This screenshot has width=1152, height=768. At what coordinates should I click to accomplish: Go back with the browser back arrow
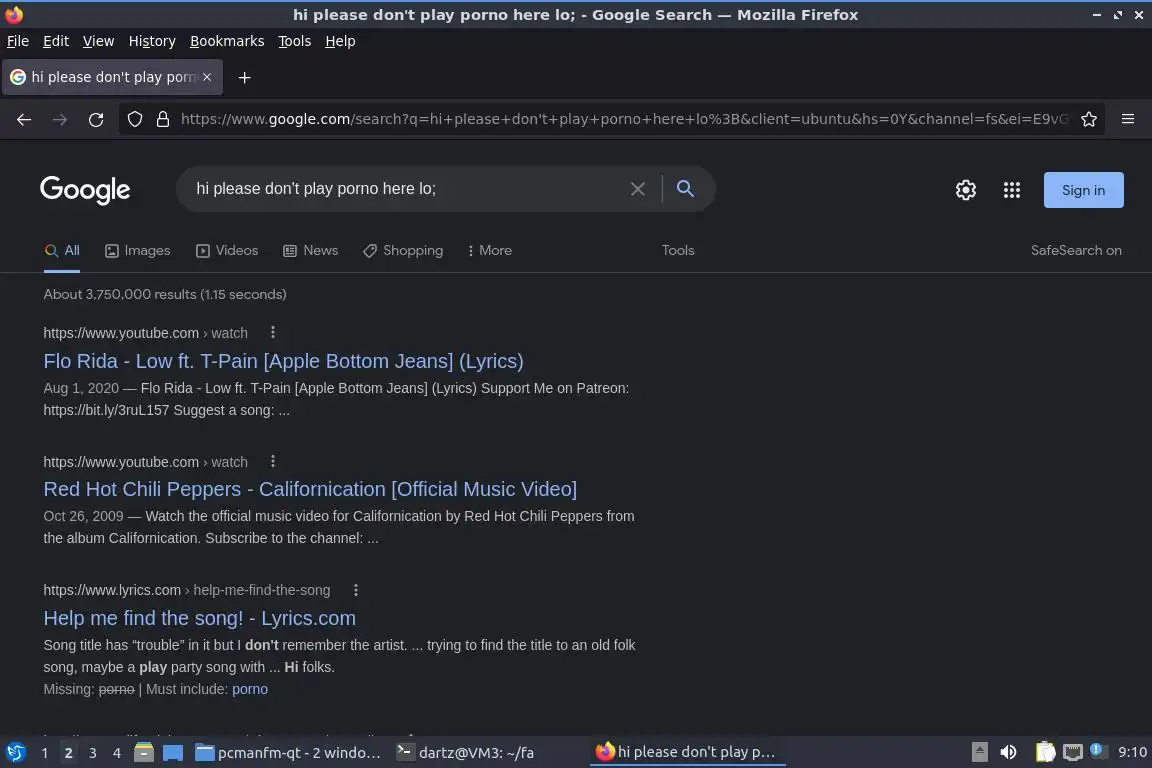[x=24, y=120]
